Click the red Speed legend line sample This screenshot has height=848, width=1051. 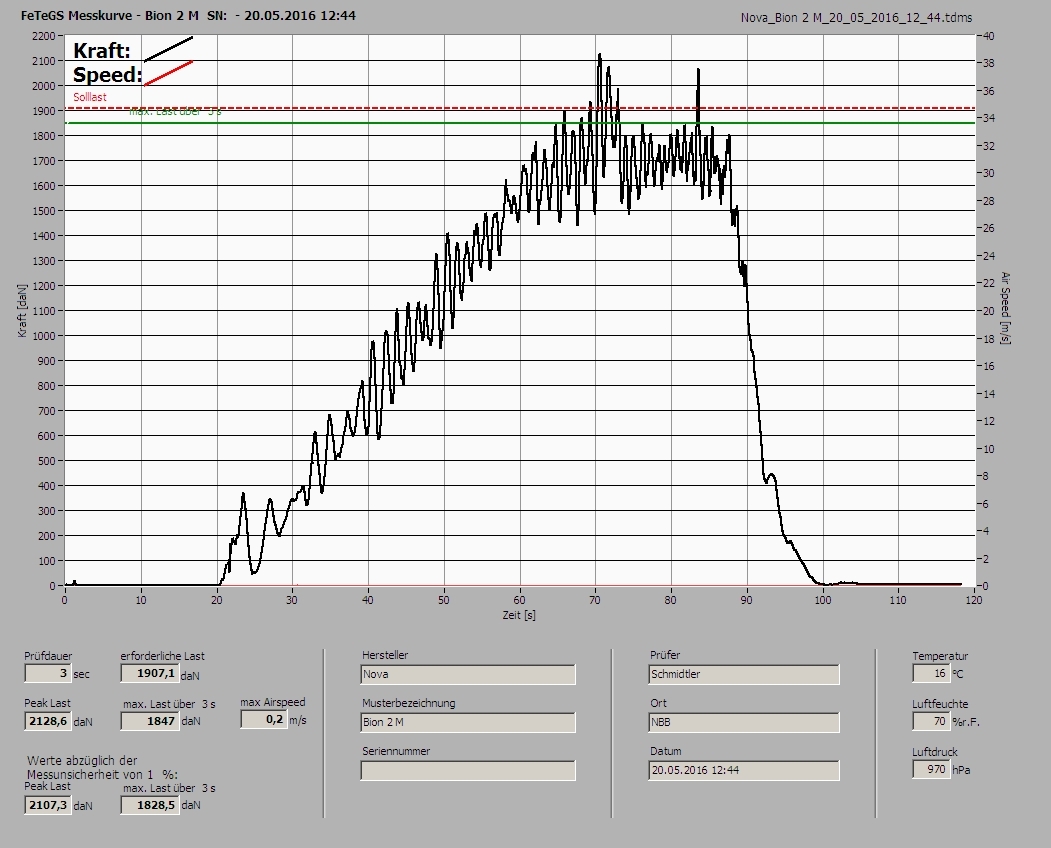[x=168, y=74]
